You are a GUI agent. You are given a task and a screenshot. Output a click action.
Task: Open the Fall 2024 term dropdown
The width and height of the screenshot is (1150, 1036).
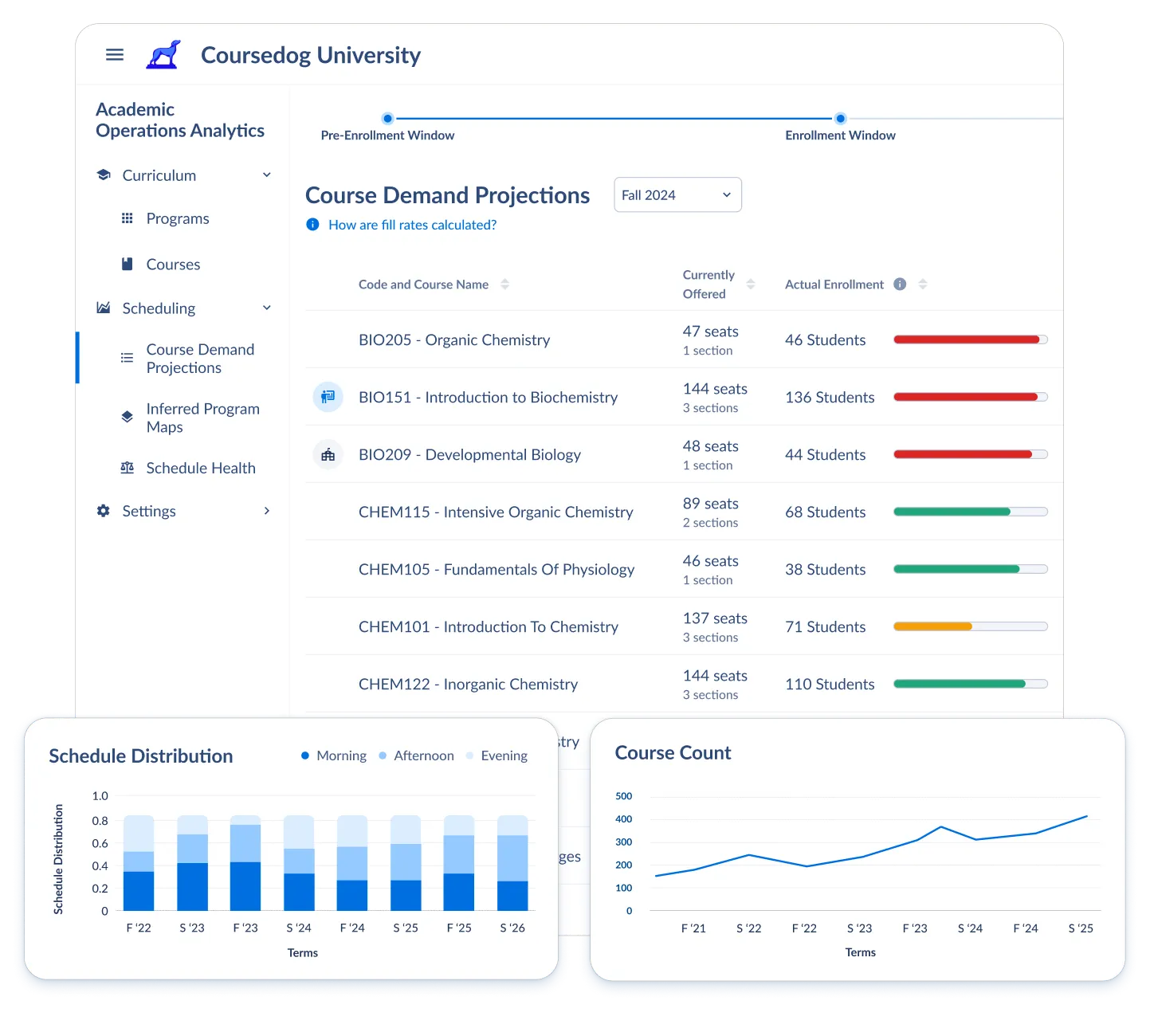677,194
